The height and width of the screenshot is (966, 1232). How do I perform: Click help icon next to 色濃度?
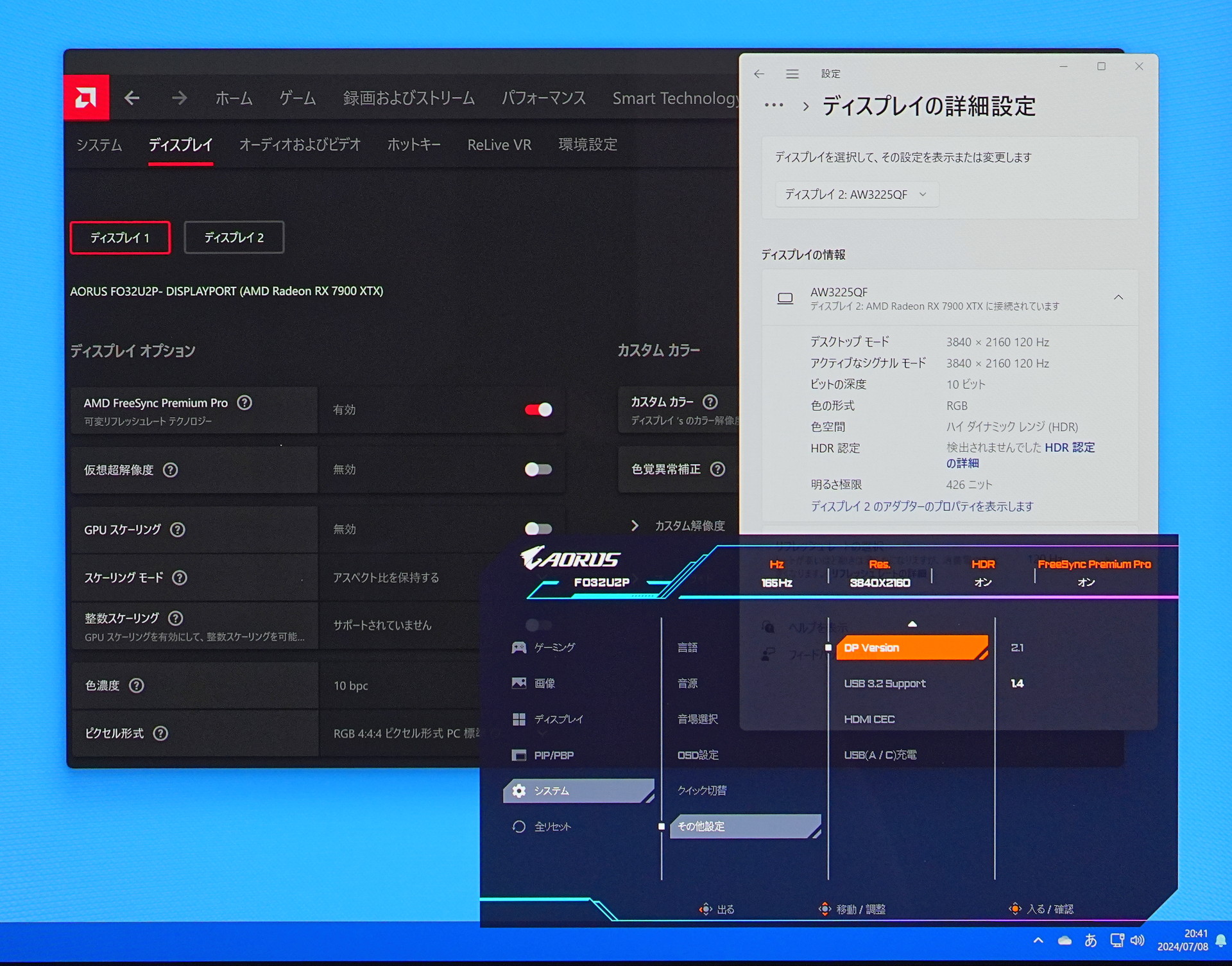click(136, 686)
